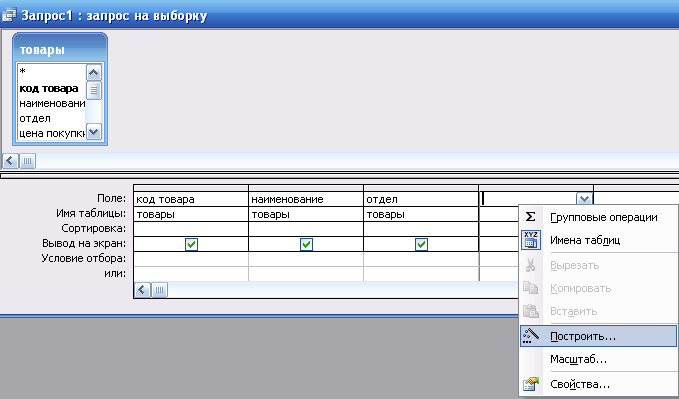Click the Properties icon in context menu
The width and height of the screenshot is (679, 399).
530,384
